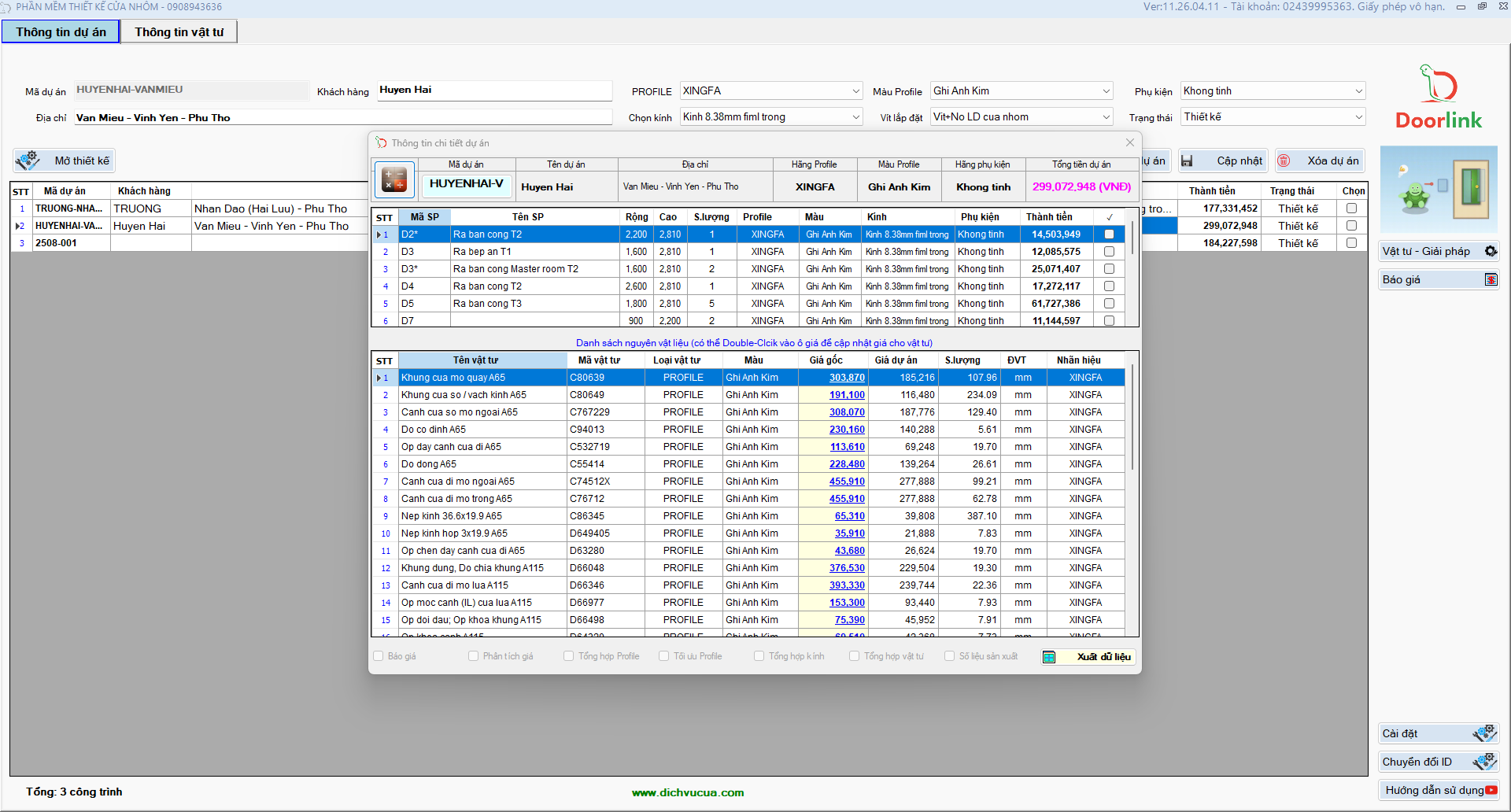Open the PROFILE dropdown showing XINGFA
The image size is (1511, 812).
(x=855, y=91)
